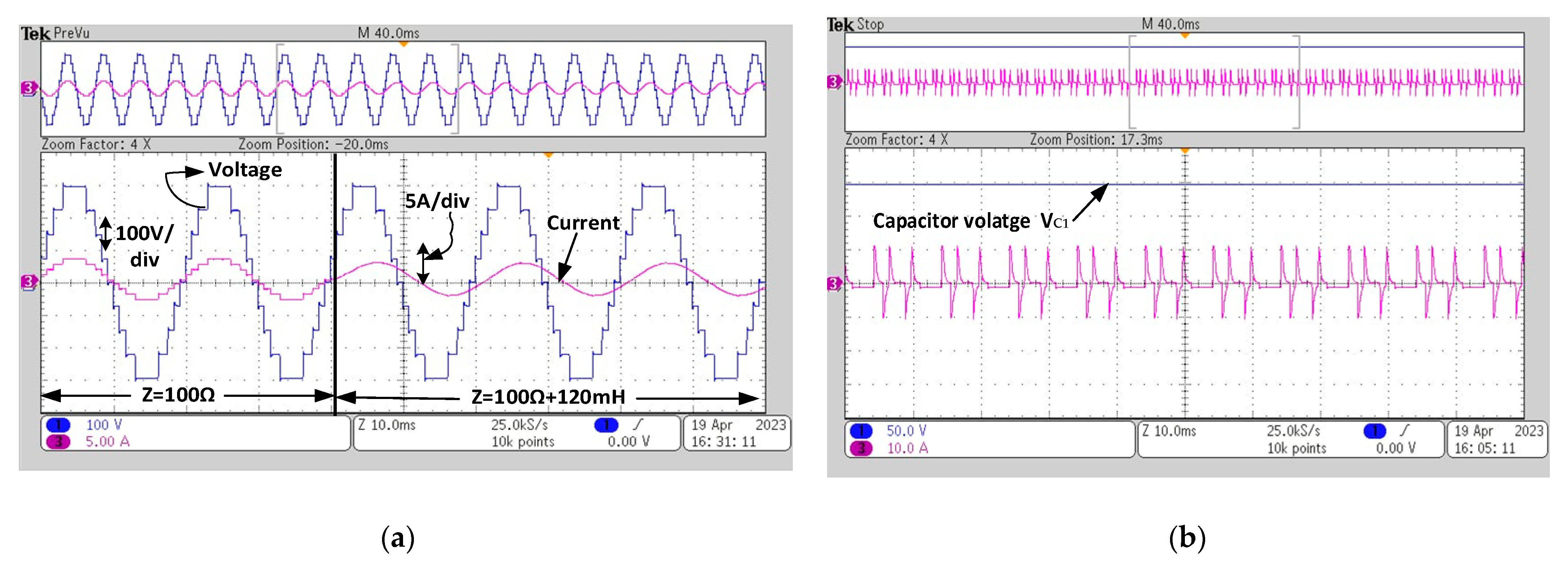Click the blue channel 1 badge beside 100 V
Image resolution: width=1568 pixels, height=567 pixels.
(58, 425)
